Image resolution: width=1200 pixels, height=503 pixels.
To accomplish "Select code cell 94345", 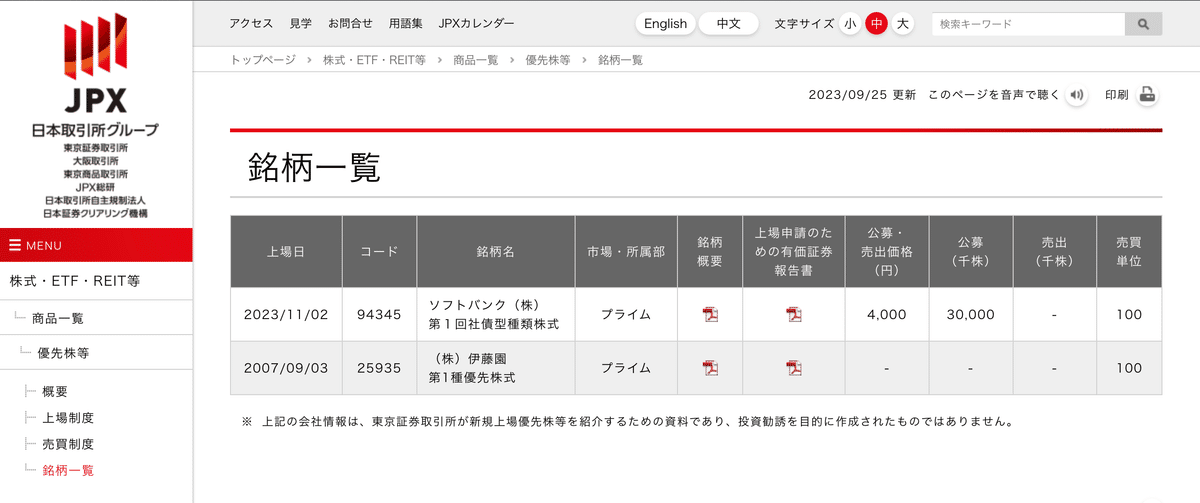I will click(379, 314).
